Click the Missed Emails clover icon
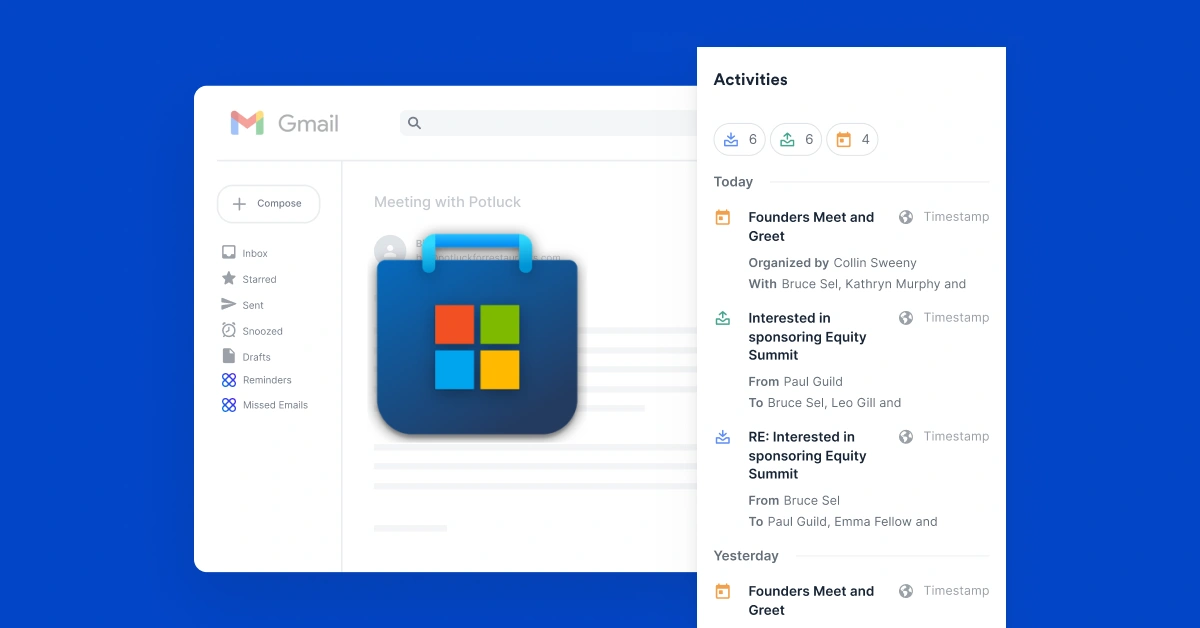The height and width of the screenshot is (628, 1200). coord(229,405)
